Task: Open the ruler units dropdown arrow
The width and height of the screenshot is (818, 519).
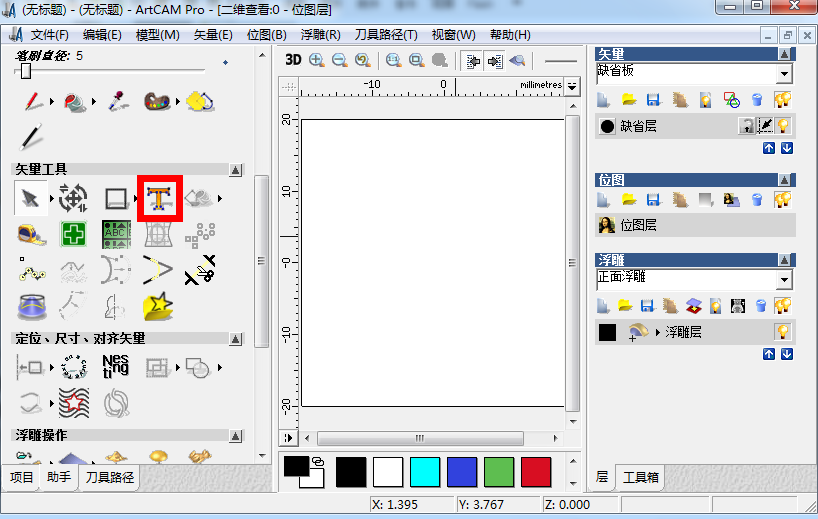Action: click(x=572, y=86)
